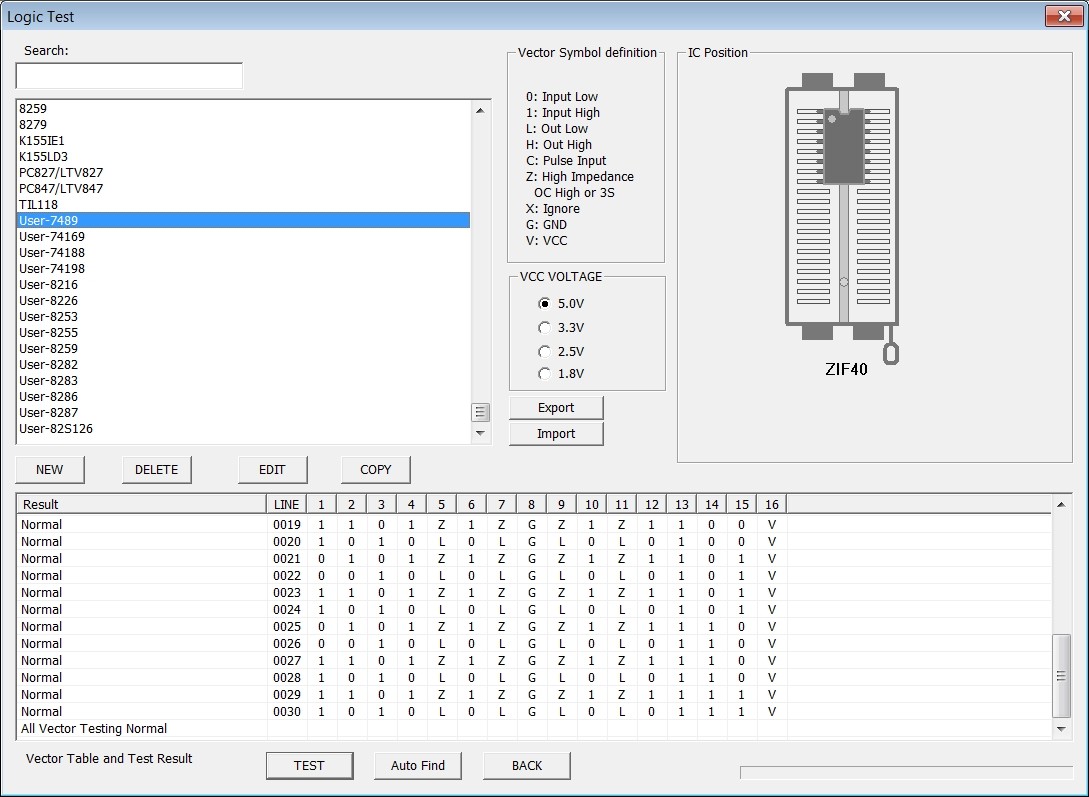
Task: Export the vector table
Action: click(x=556, y=408)
